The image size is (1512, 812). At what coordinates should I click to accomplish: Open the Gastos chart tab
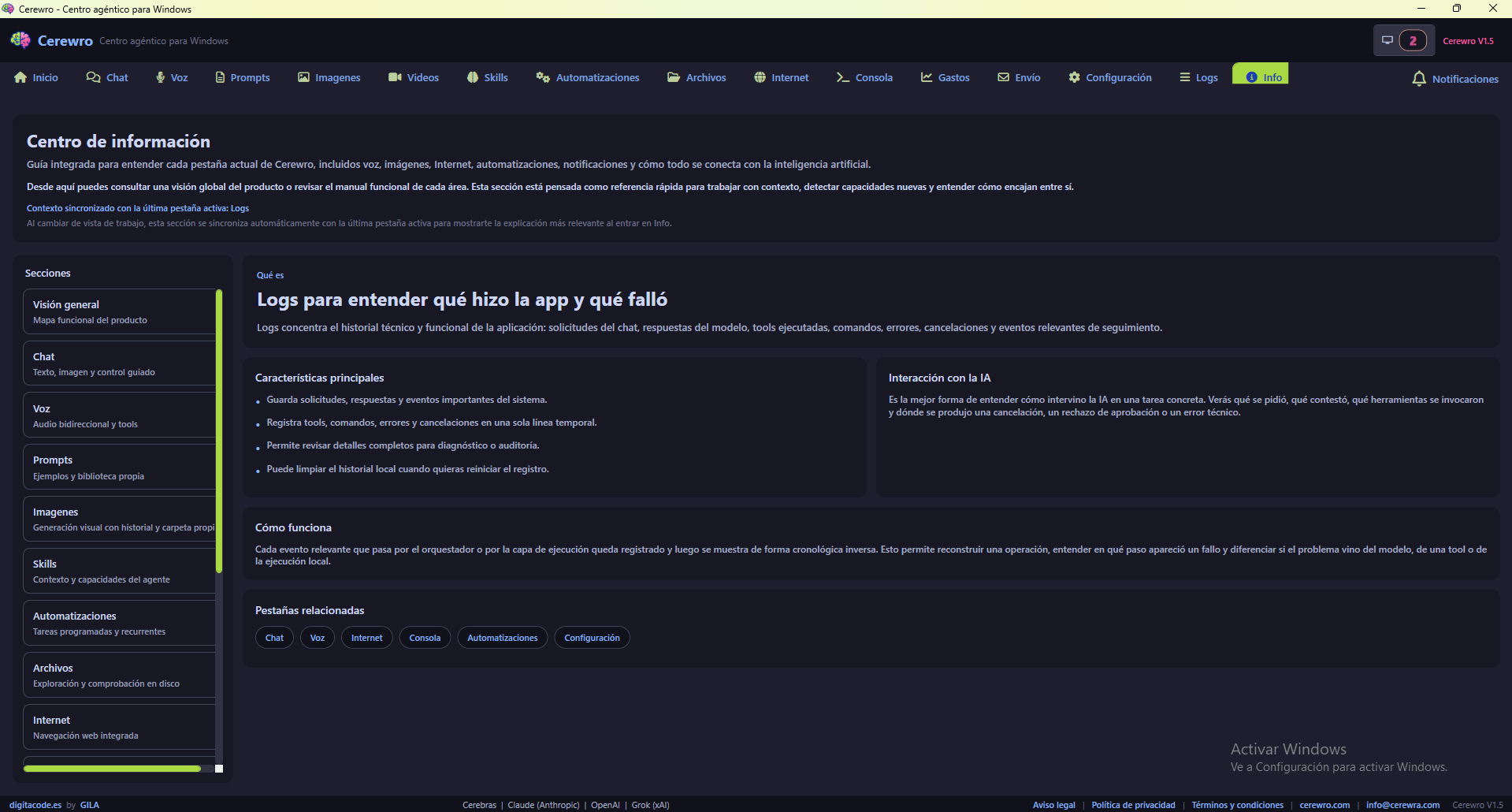click(x=945, y=77)
